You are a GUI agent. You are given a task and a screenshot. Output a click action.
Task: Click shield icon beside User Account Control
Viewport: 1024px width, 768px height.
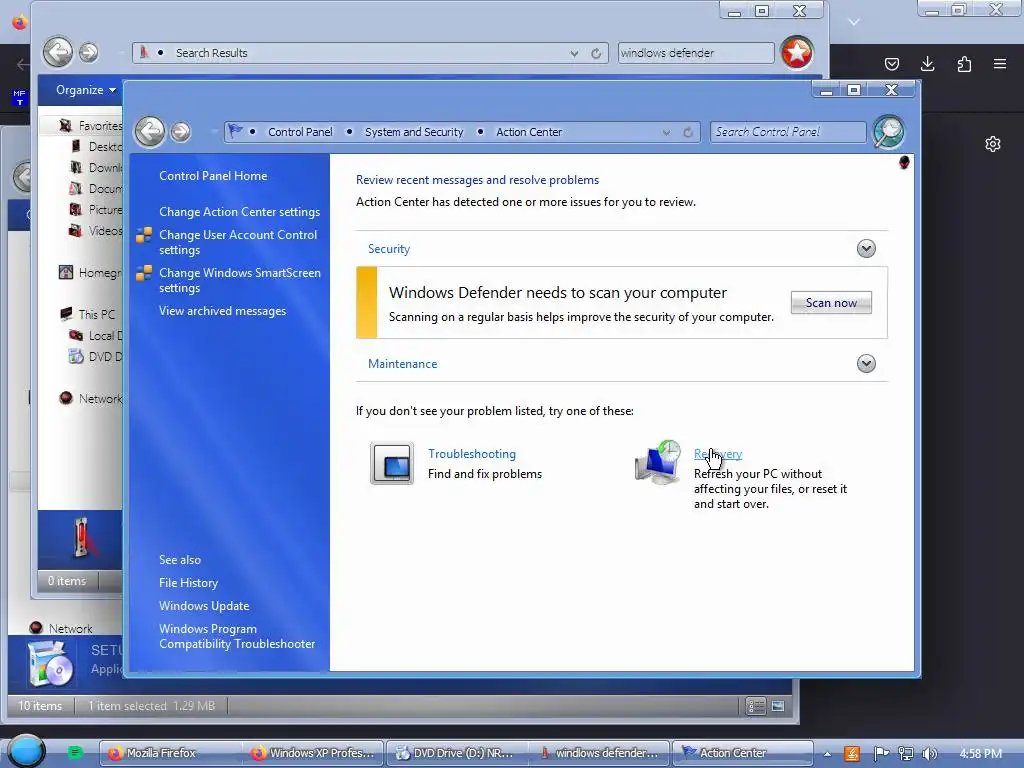(x=144, y=235)
